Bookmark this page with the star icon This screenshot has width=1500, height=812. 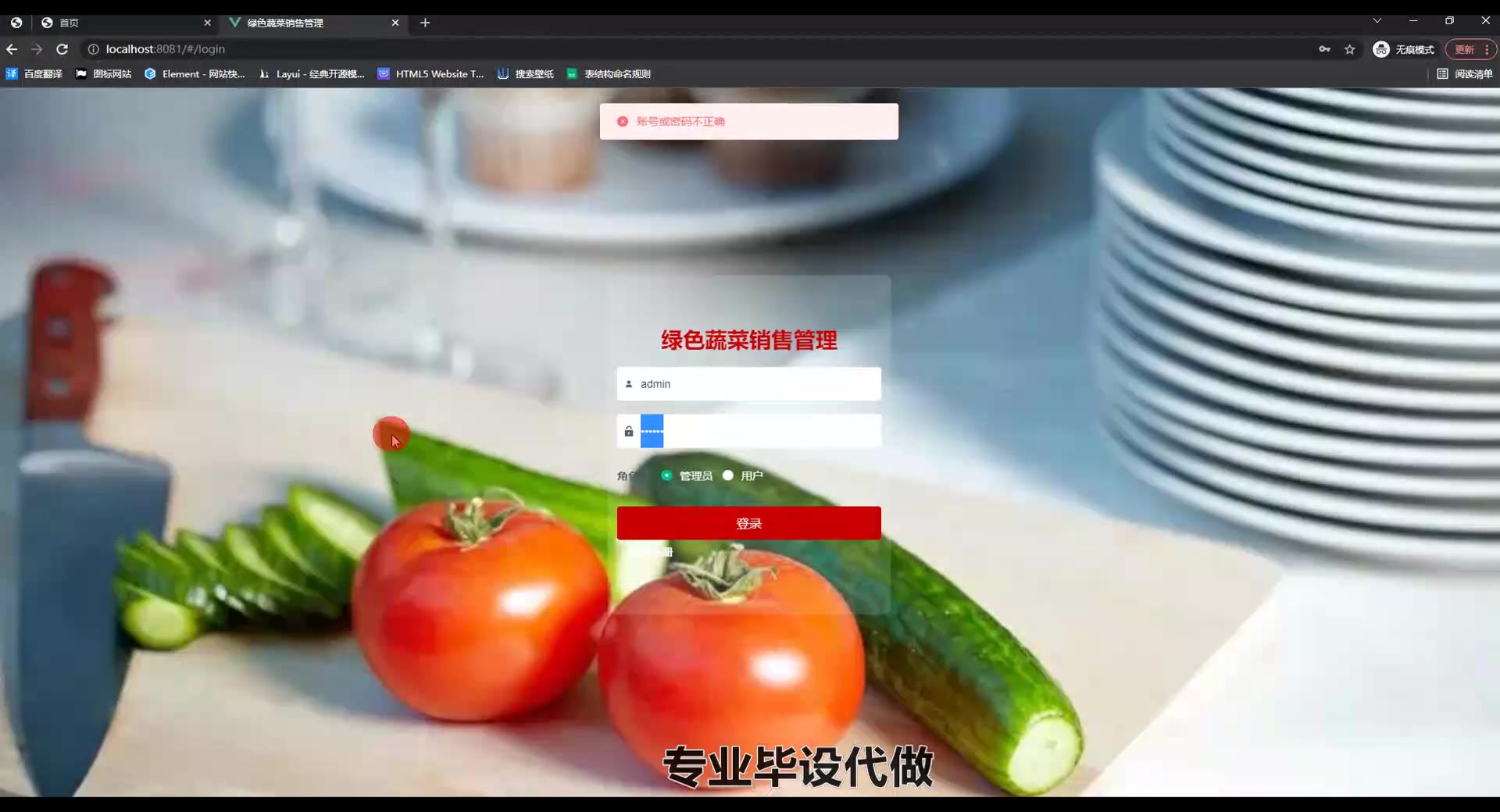(x=1349, y=49)
